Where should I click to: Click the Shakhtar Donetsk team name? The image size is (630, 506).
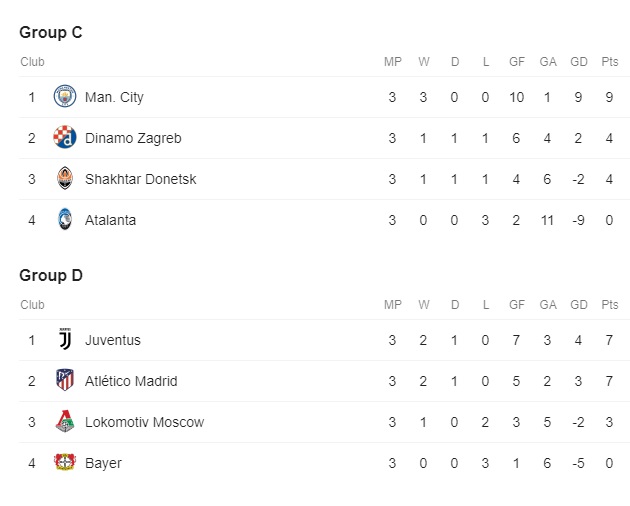point(141,179)
